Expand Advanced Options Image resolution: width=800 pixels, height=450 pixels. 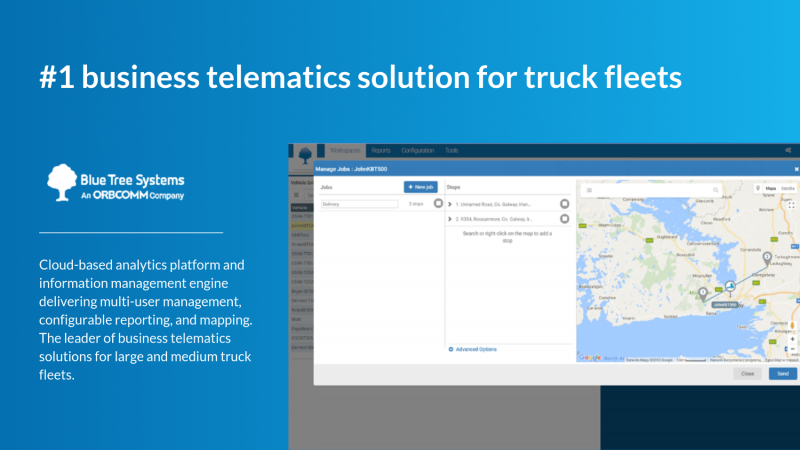[472, 349]
